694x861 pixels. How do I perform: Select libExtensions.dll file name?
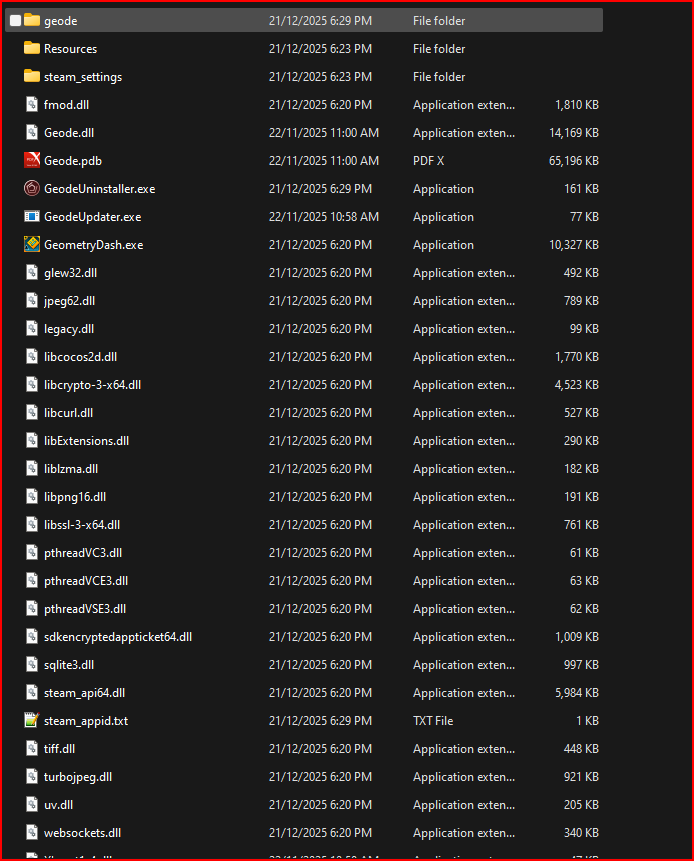86,441
